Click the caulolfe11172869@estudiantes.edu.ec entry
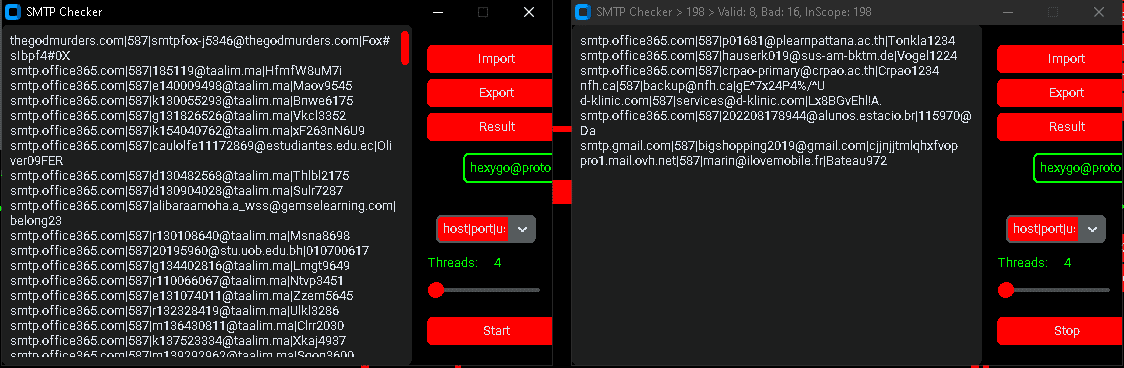This screenshot has height=368, width=1124. (201, 153)
